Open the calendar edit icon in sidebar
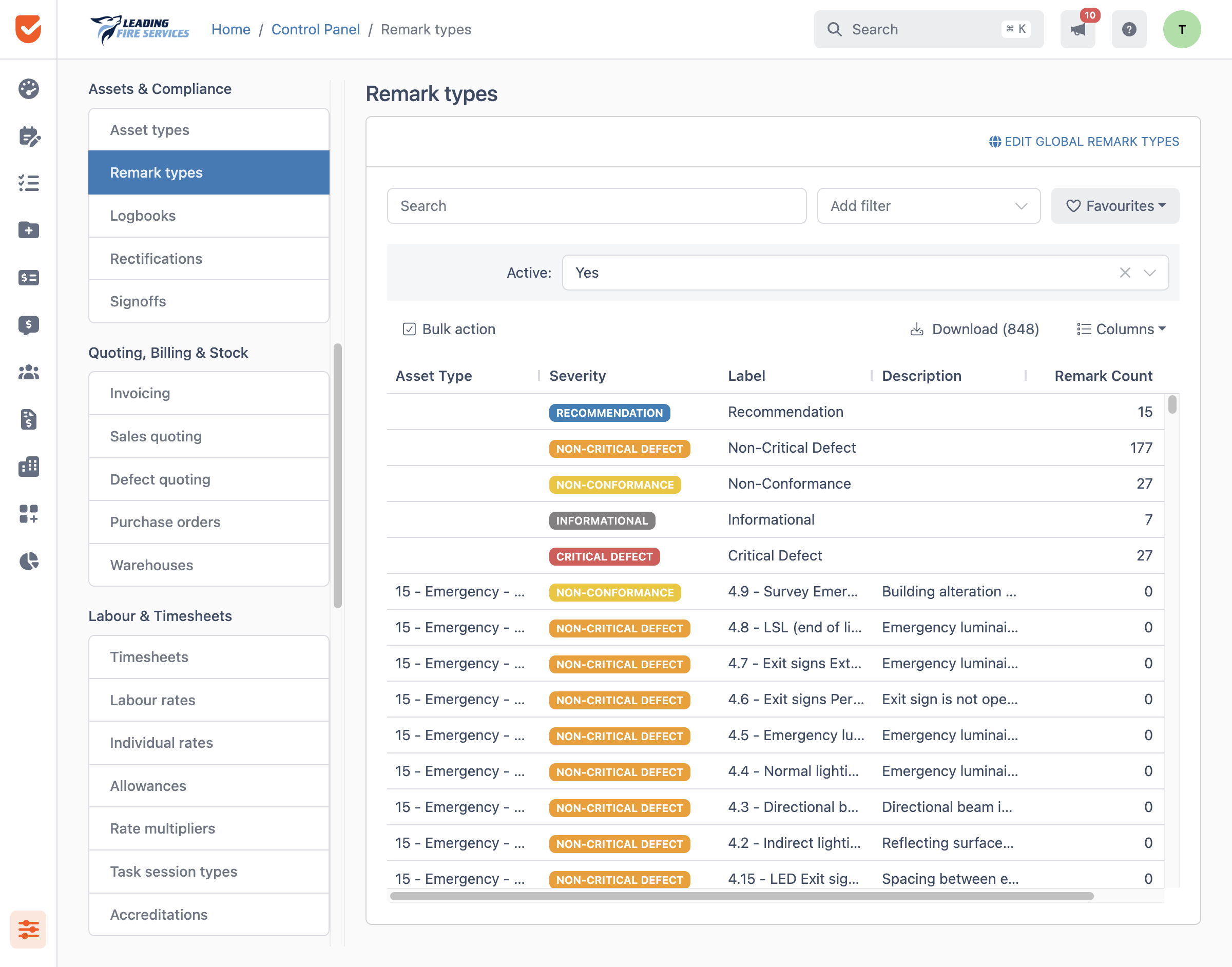Screen dimensions: 1232x967 coord(28,137)
